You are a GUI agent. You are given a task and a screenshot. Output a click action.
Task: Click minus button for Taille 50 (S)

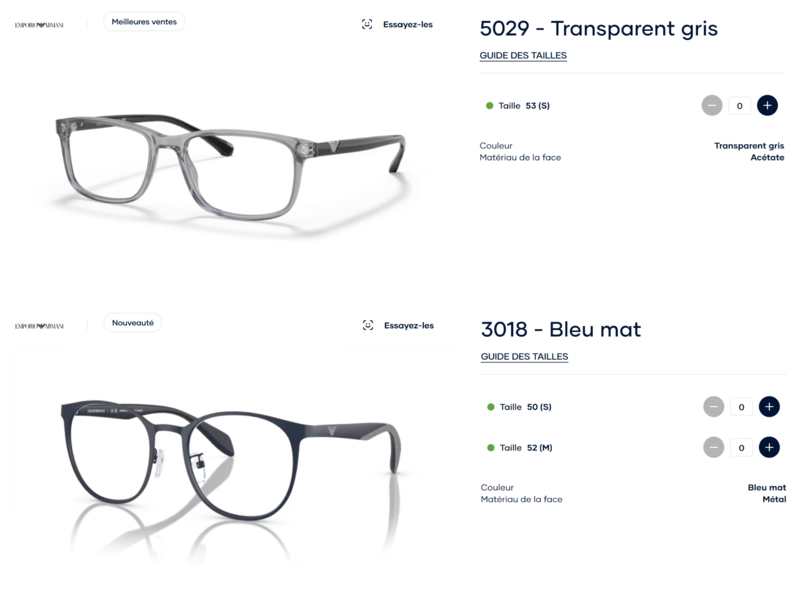click(x=714, y=407)
